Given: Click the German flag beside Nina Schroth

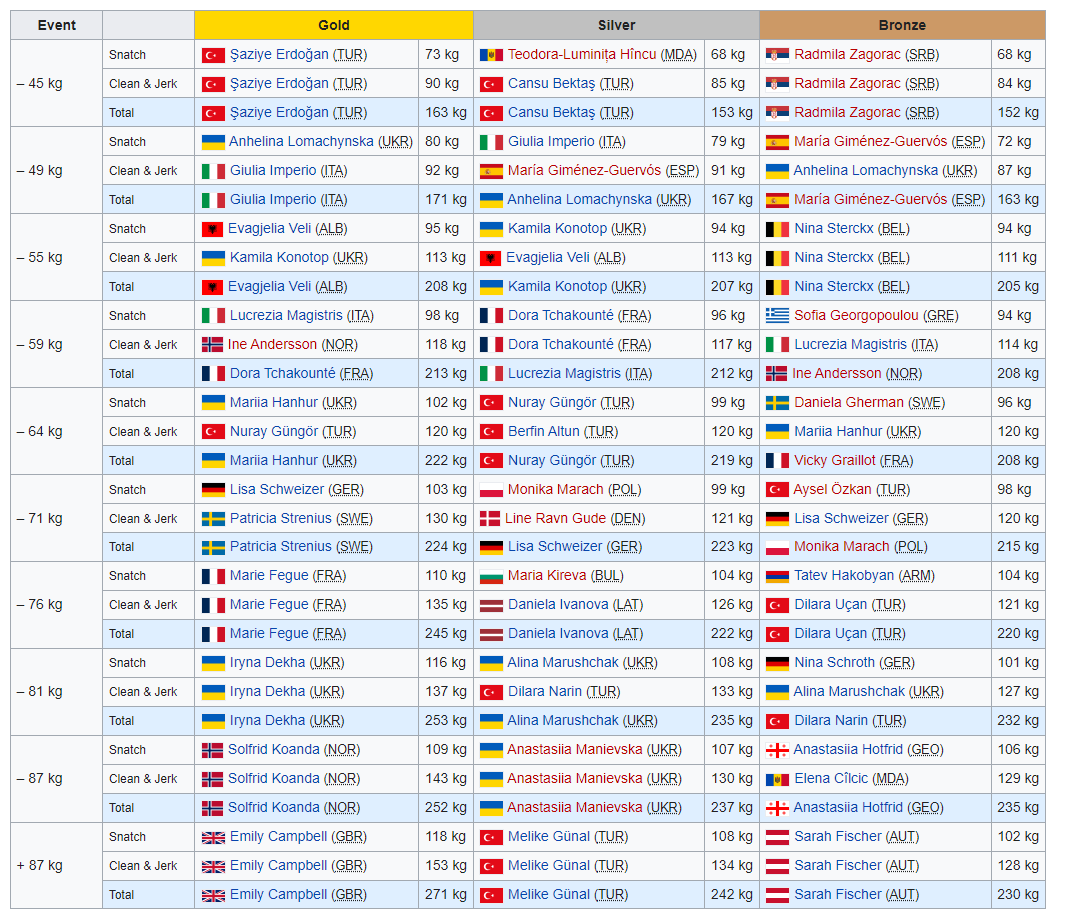Looking at the screenshot, I should point(777,663).
